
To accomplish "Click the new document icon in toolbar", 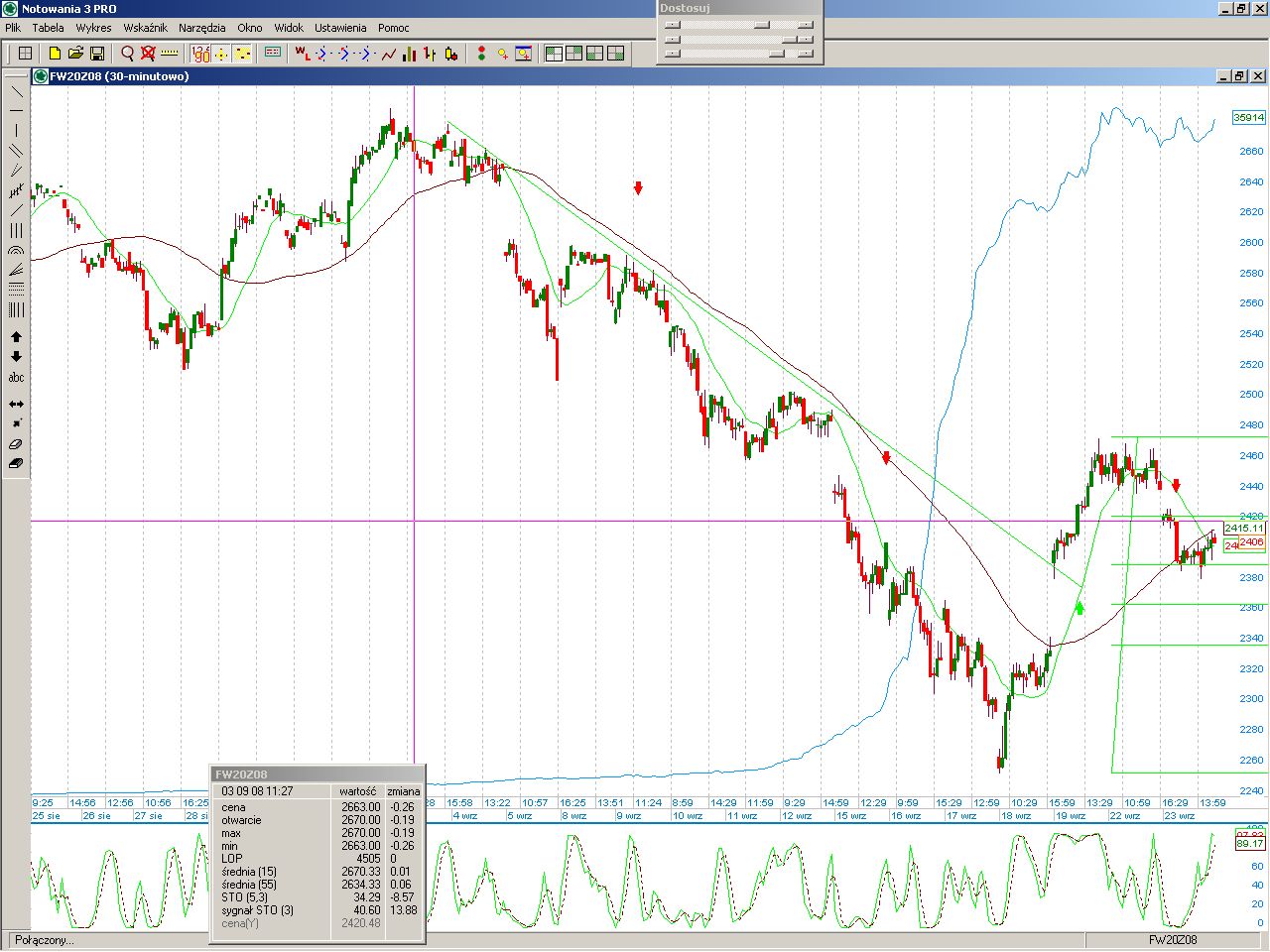I will coord(55,54).
